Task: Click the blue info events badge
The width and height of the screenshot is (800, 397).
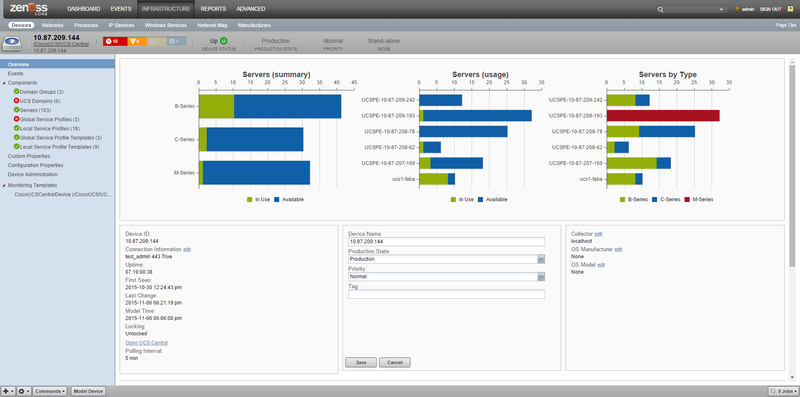Action: tap(177, 41)
